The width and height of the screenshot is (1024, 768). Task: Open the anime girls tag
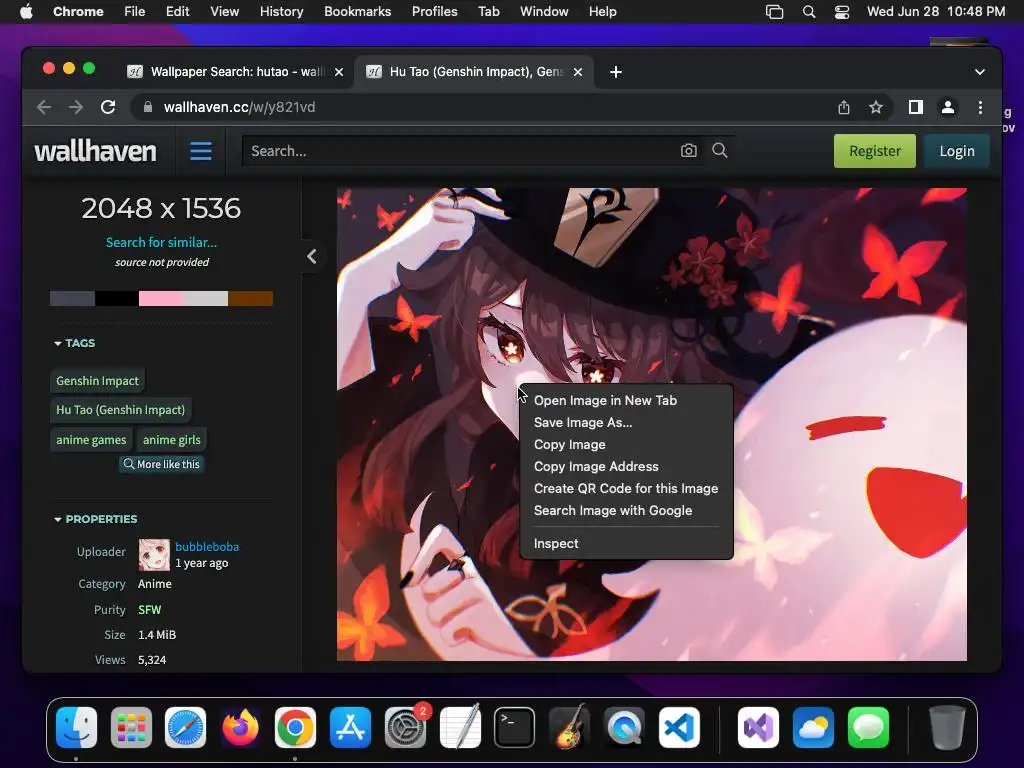coord(172,440)
